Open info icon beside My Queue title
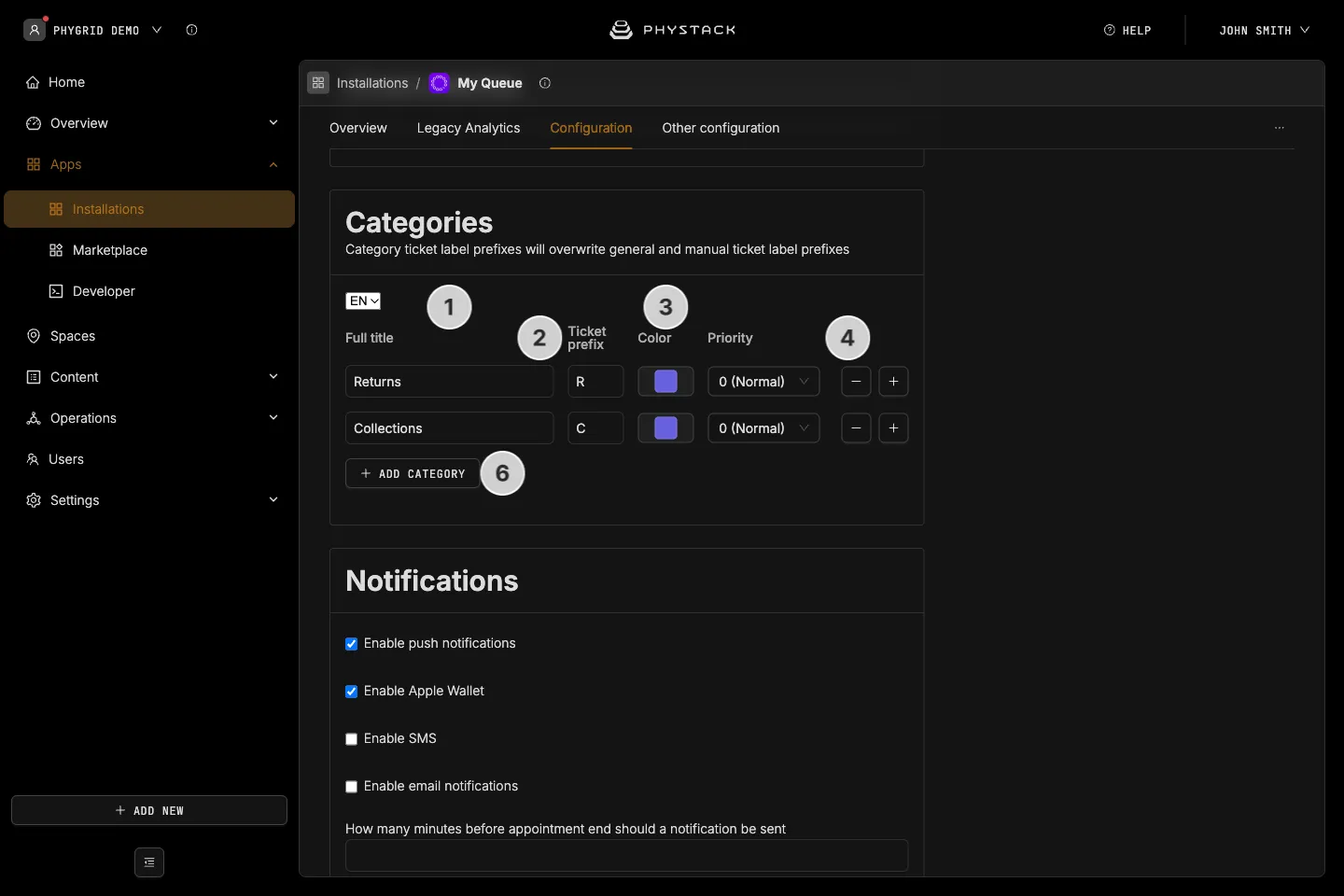The height and width of the screenshot is (896, 1344). coord(545,83)
